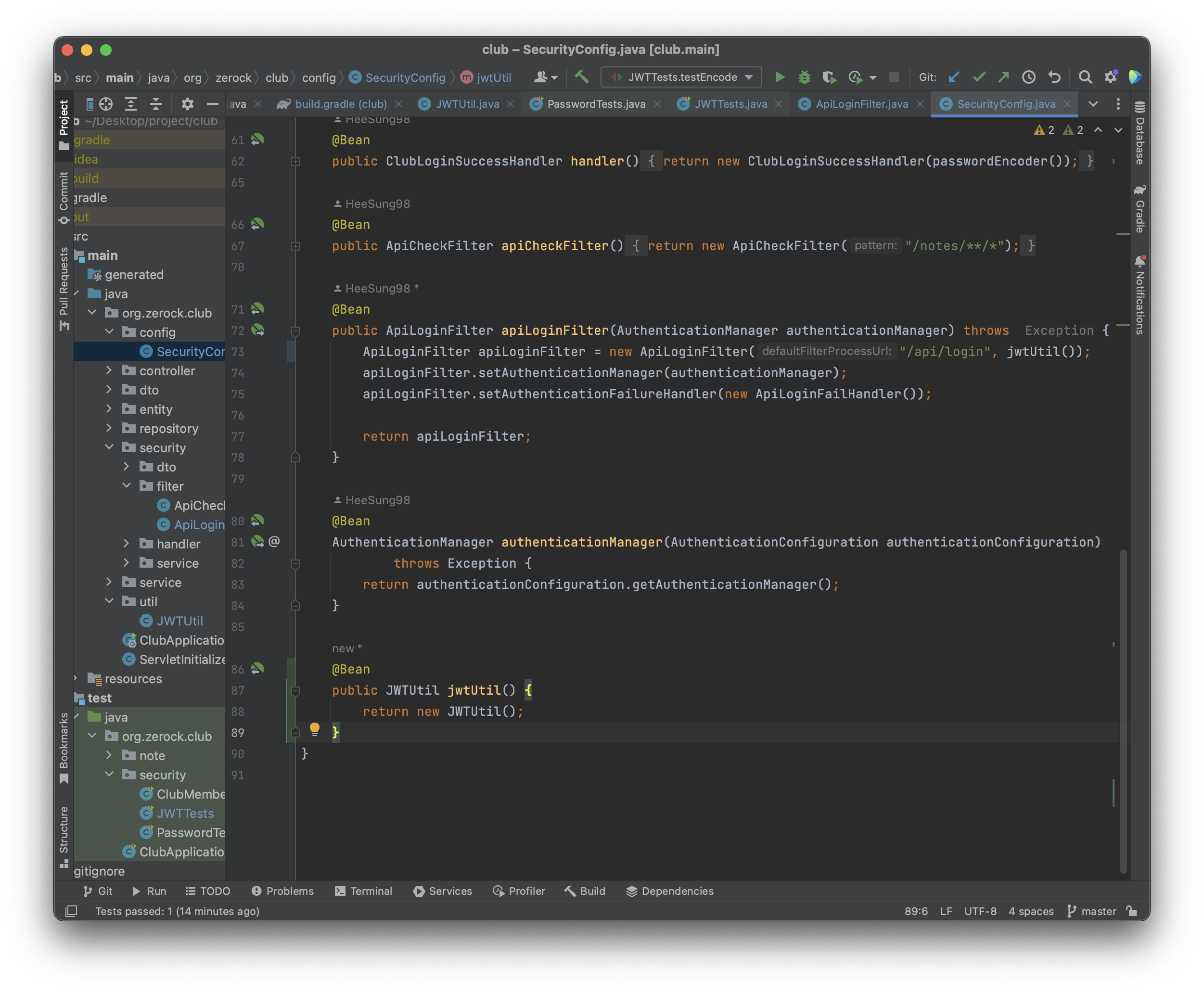Open IDE settings gear in top toolbar

[x=1110, y=77]
